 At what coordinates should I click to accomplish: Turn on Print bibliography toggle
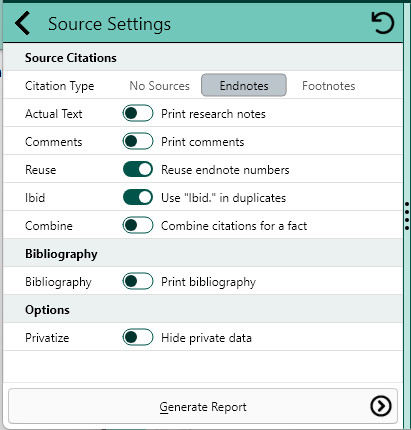138,281
